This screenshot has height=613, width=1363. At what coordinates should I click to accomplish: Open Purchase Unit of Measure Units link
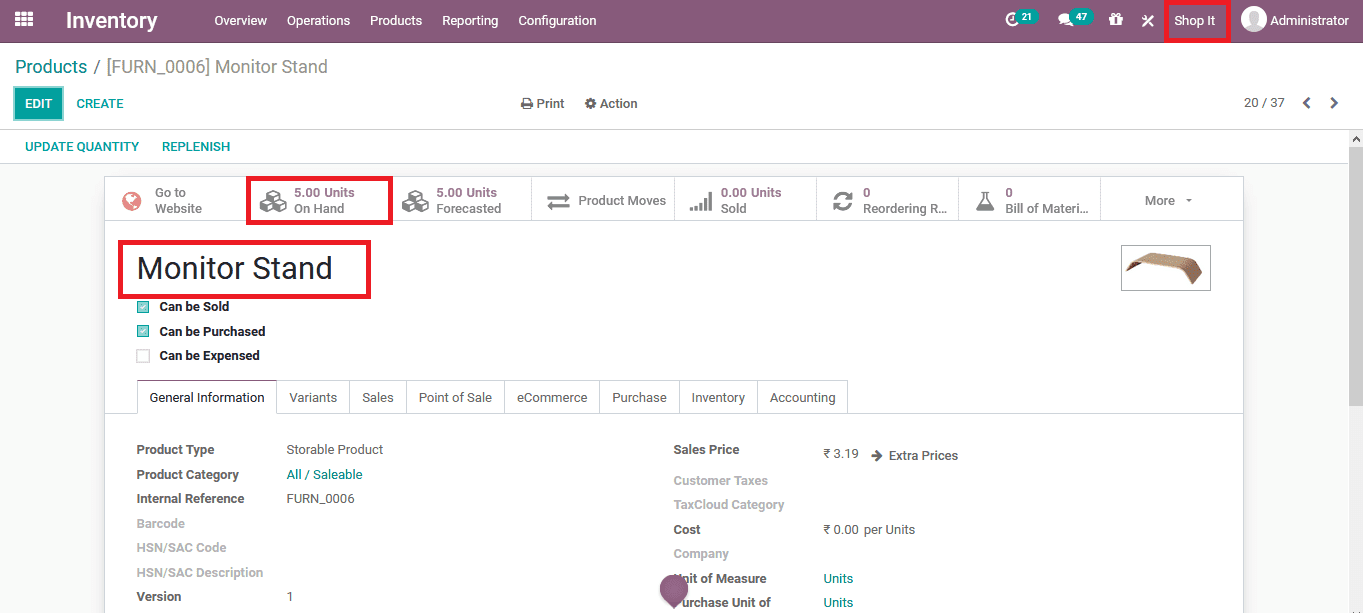(838, 603)
